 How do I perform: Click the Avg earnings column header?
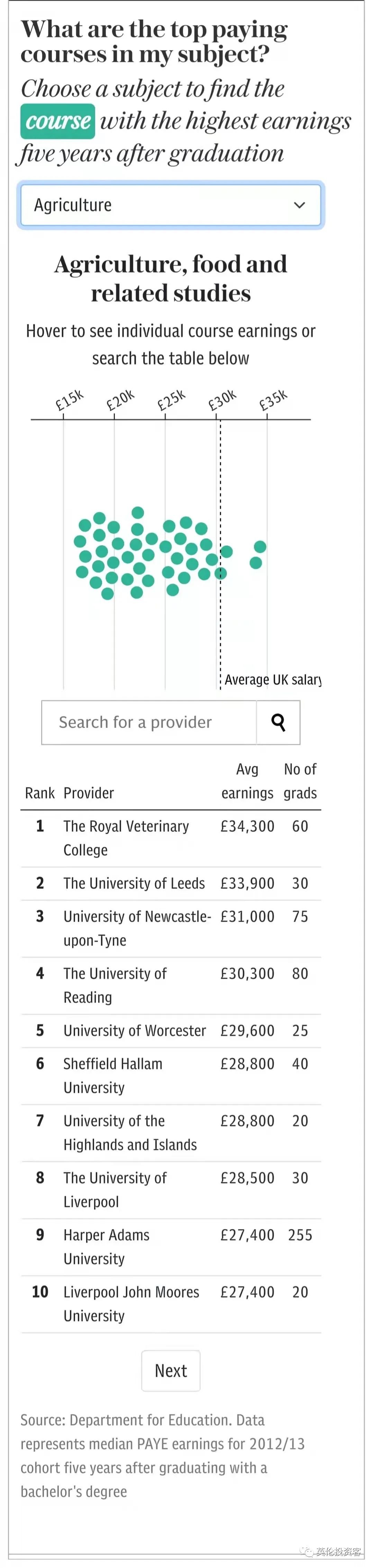[x=247, y=781]
